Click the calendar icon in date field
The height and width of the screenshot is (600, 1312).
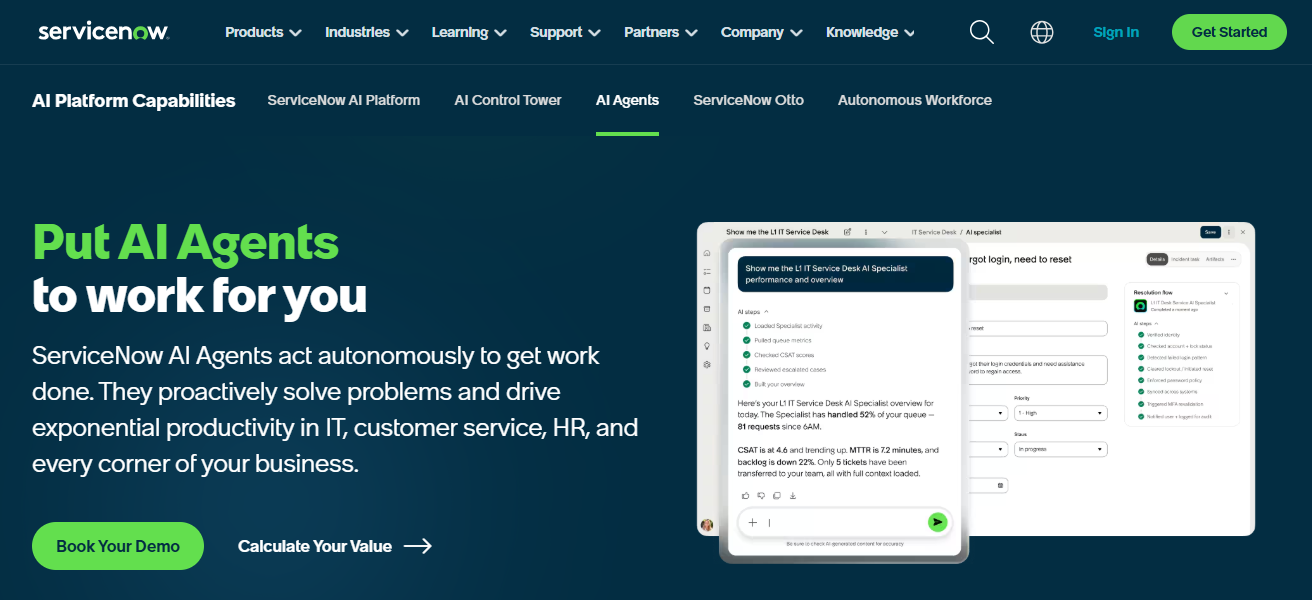pos(1001,485)
